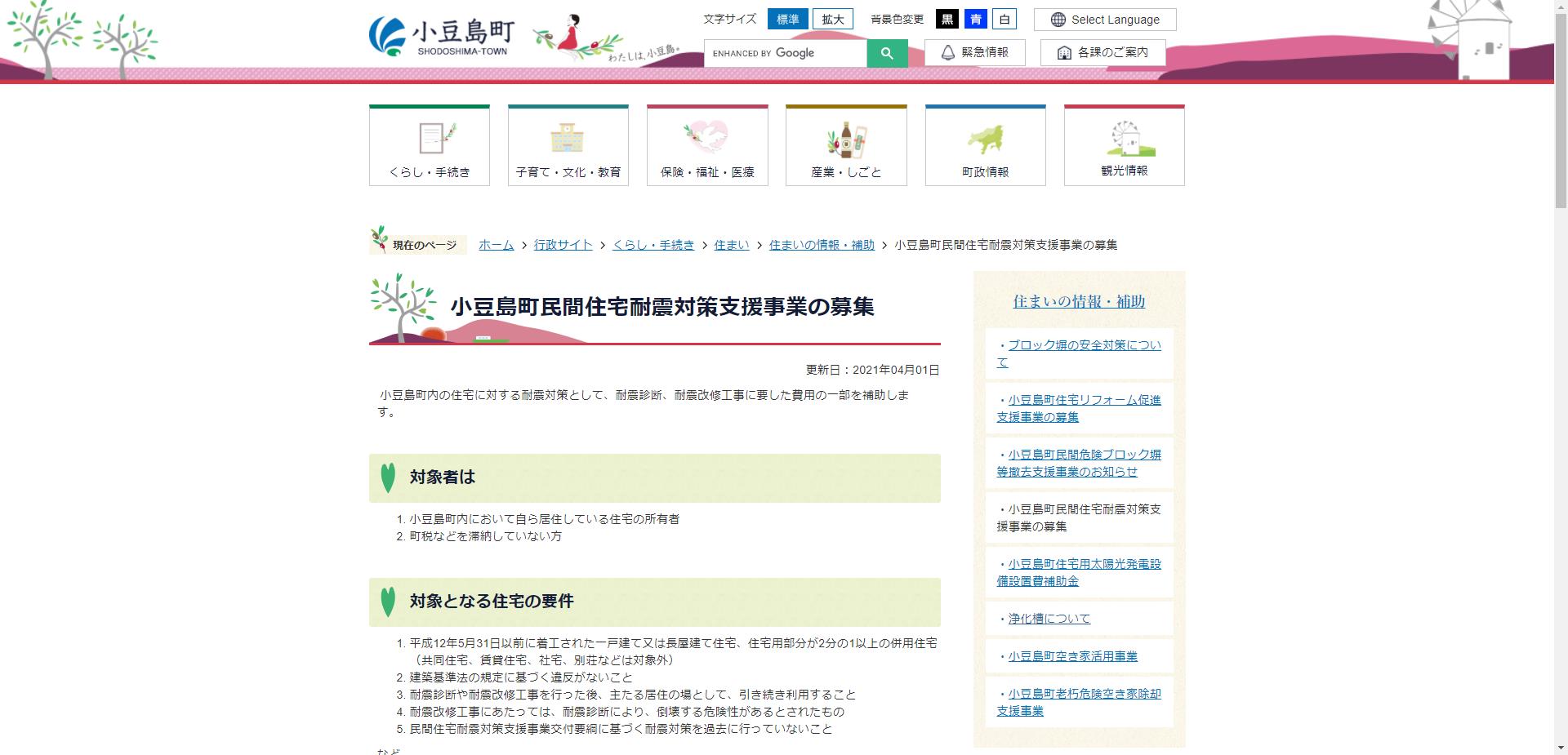Switch background color to 白
The width and height of the screenshot is (1568, 755).
coord(1005,19)
